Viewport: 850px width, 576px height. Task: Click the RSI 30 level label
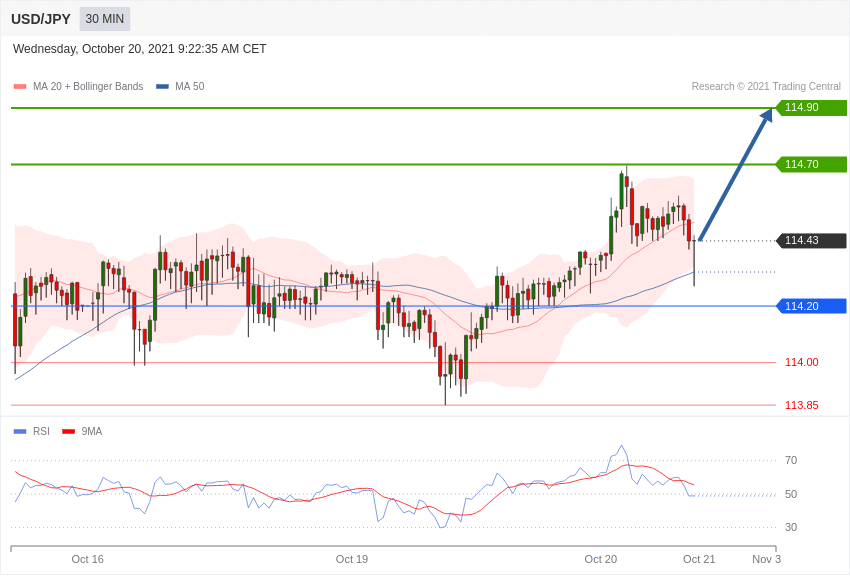[x=791, y=527]
